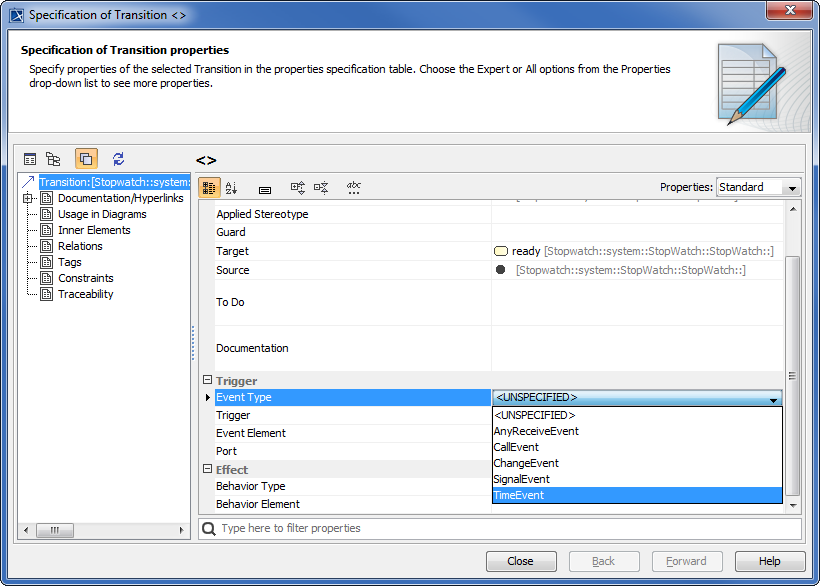Click the expand all categories icon
Viewport: 820px width, 586px height.
pos(298,188)
